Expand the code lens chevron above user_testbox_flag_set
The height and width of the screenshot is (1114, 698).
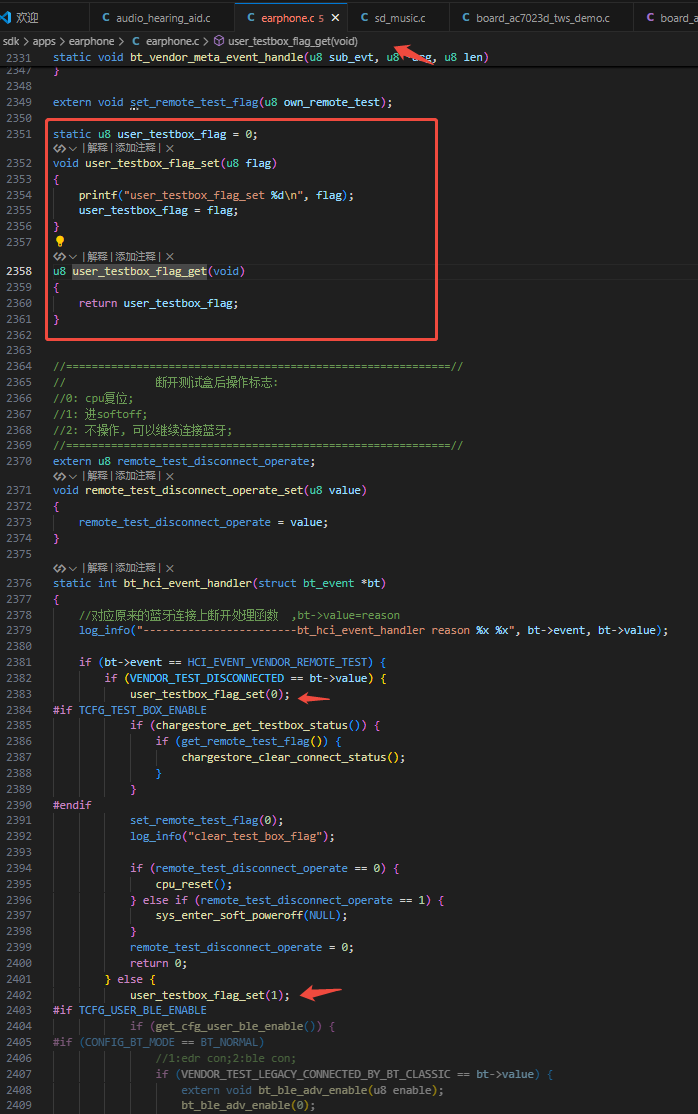pyautogui.click(x=73, y=148)
